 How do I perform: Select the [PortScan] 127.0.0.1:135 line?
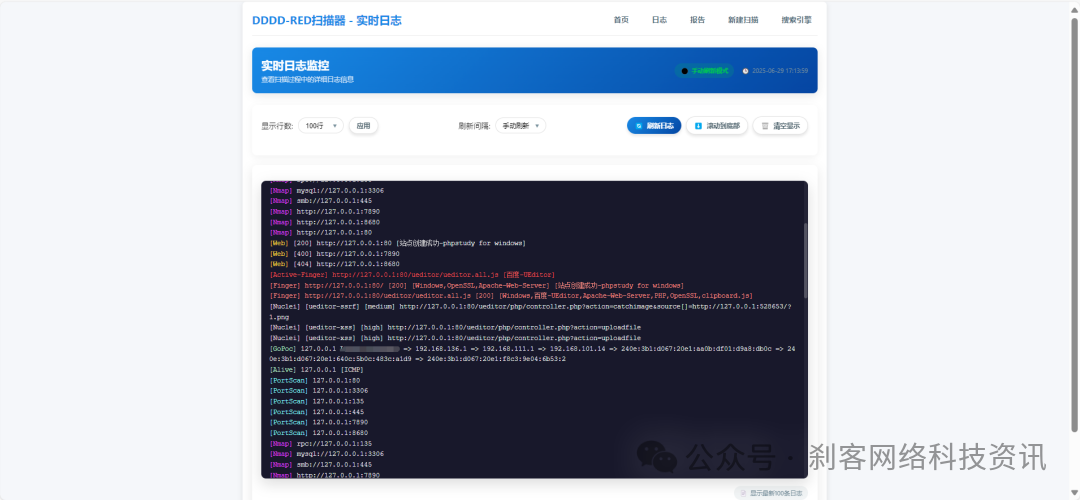(x=317, y=401)
